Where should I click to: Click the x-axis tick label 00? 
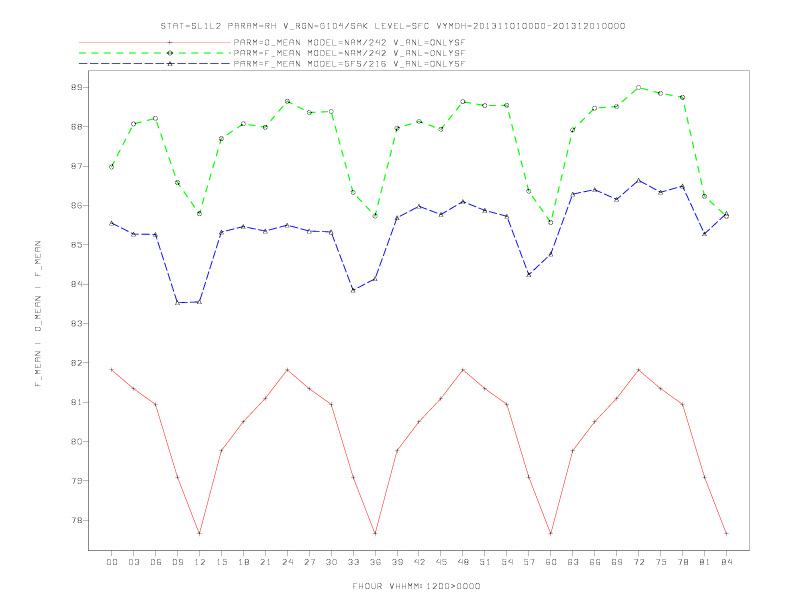112,562
